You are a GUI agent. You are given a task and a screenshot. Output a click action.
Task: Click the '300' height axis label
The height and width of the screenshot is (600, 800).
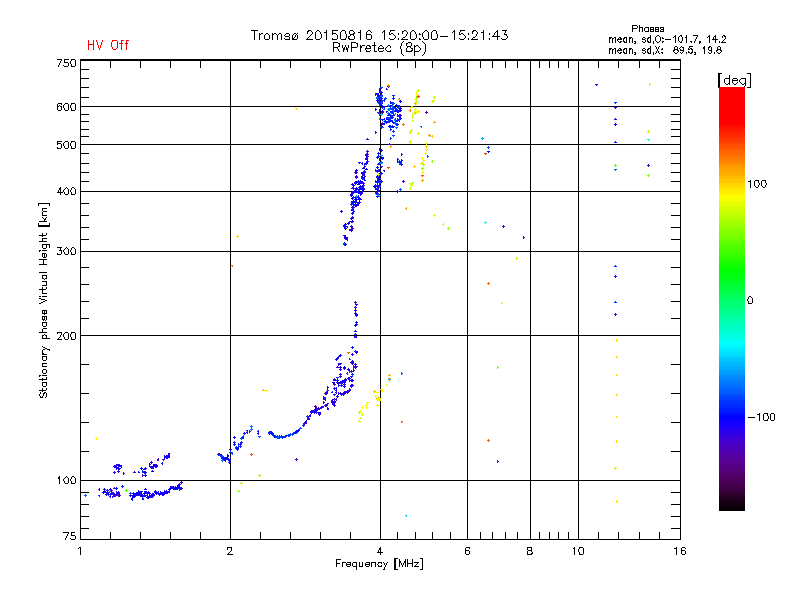coord(66,252)
